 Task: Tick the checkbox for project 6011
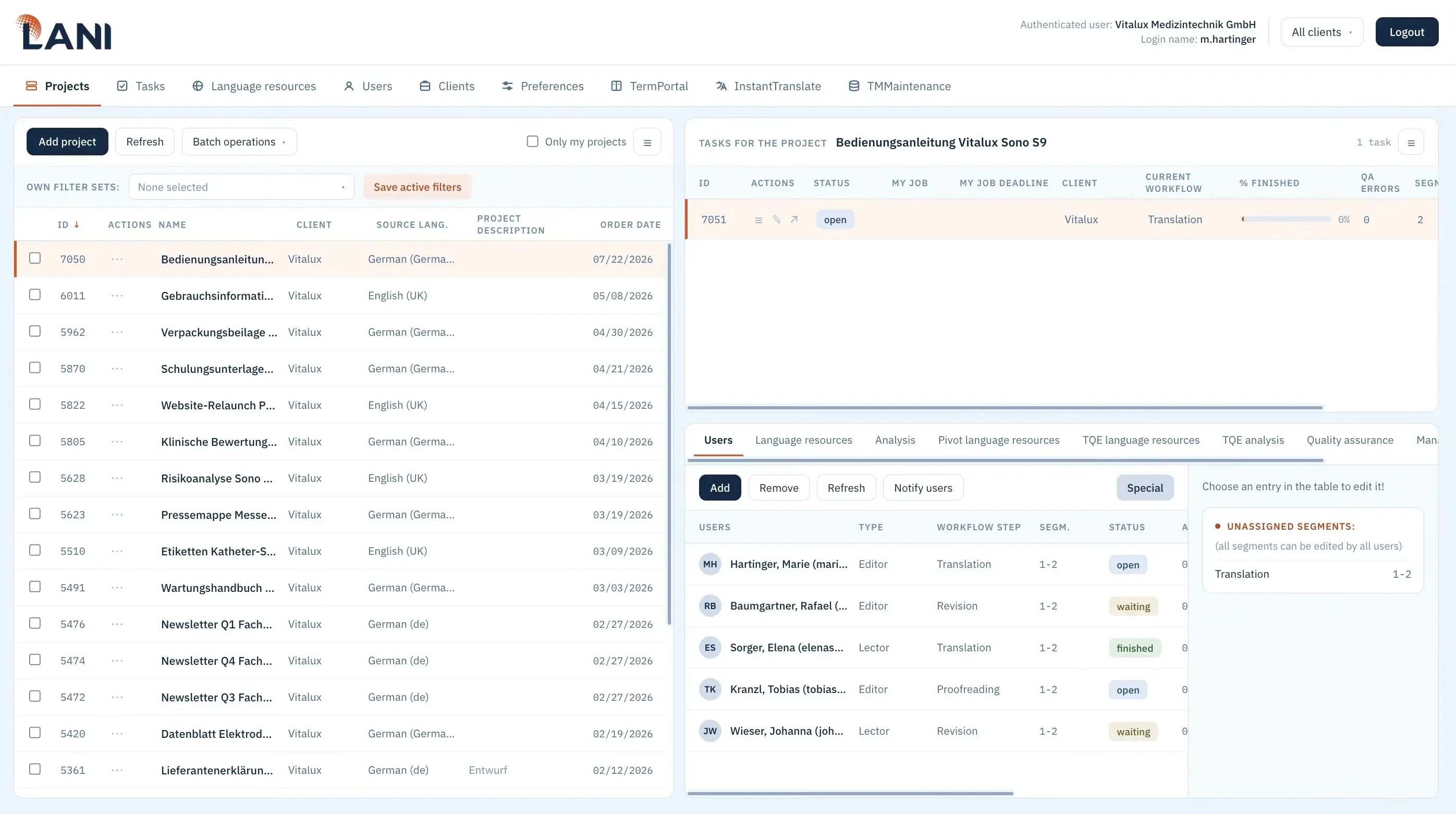[x=35, y=295]
